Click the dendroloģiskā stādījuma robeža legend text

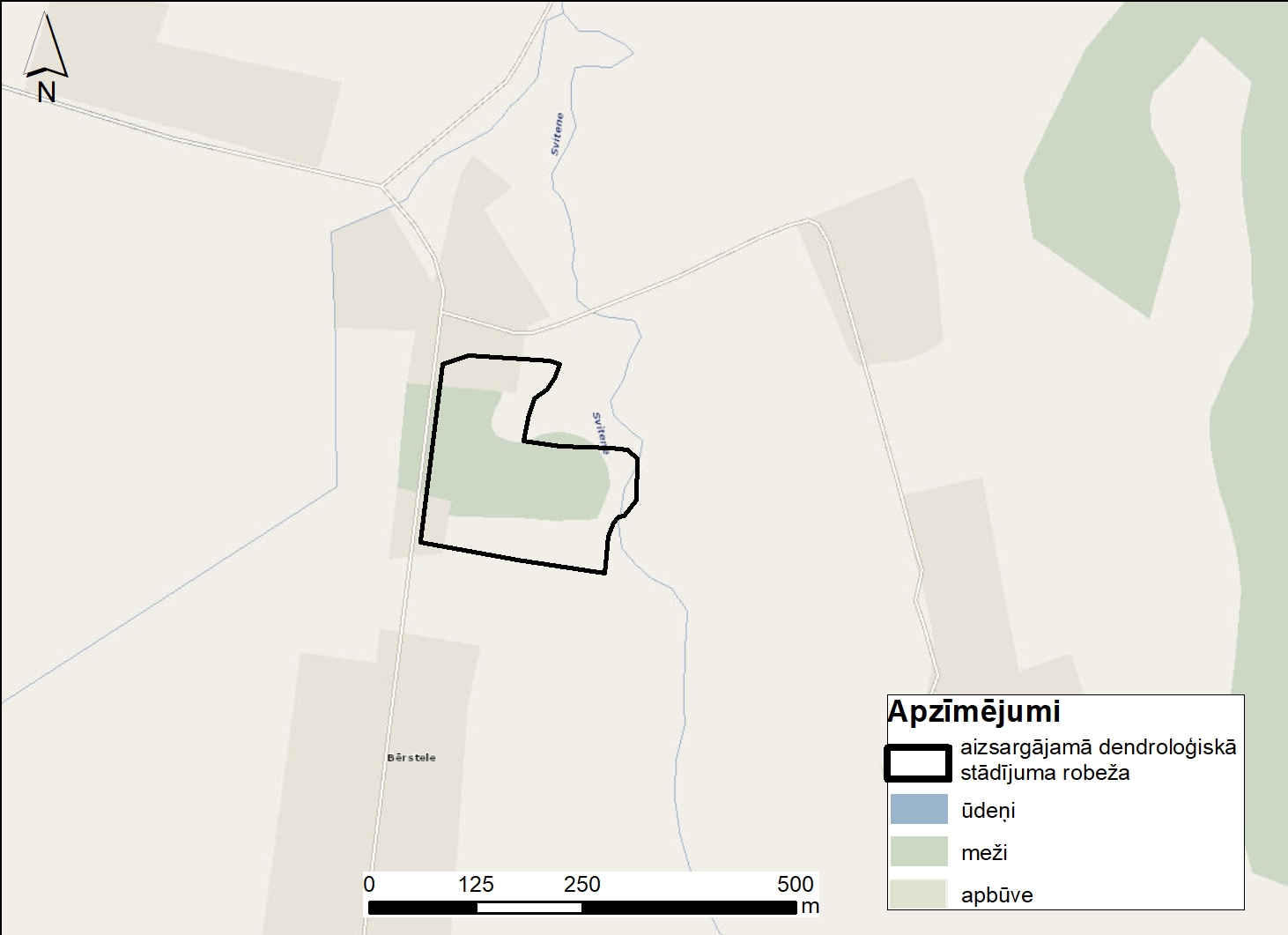point(1098,760)
